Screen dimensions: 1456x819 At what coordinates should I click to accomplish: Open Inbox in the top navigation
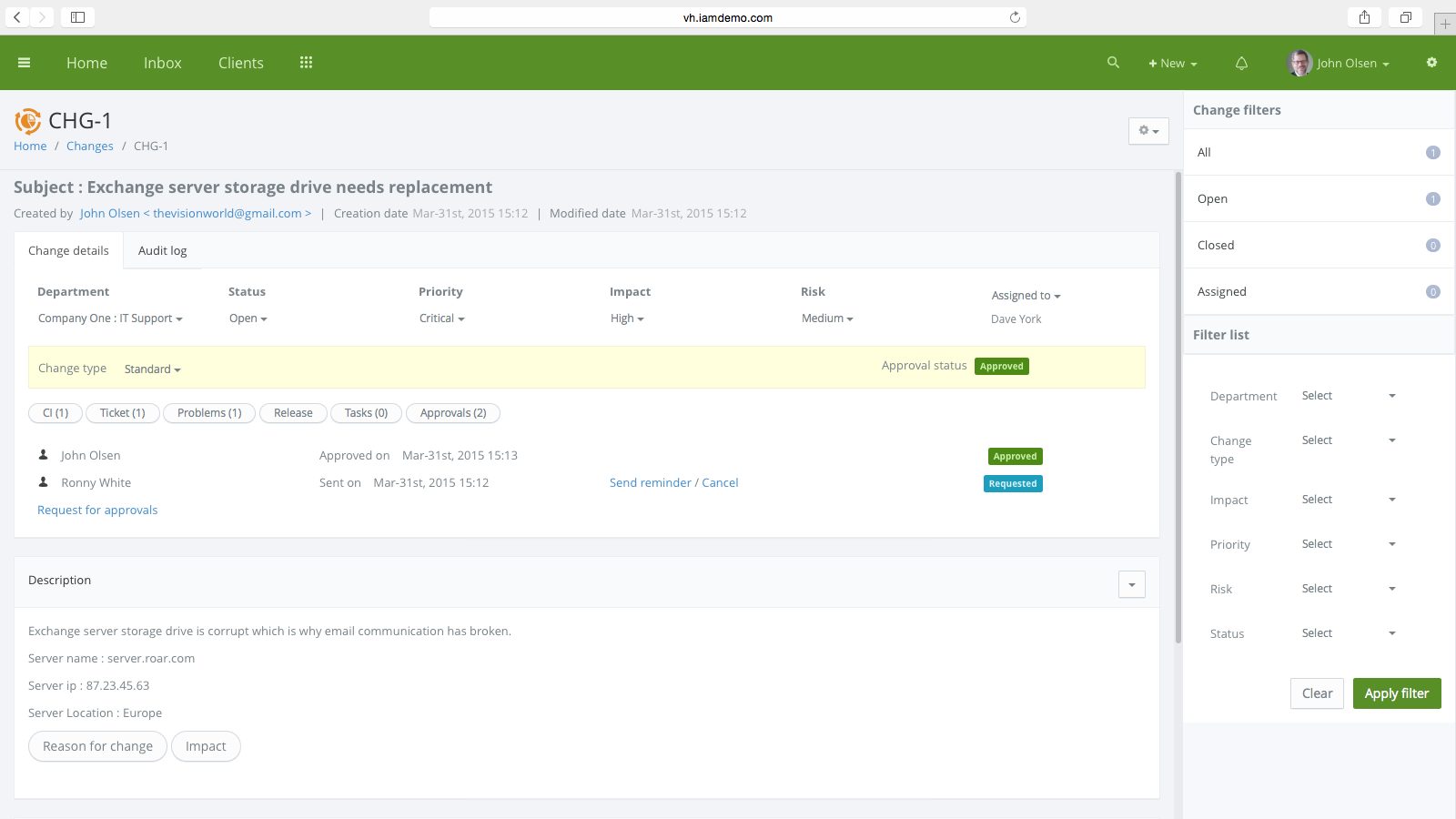163,63
